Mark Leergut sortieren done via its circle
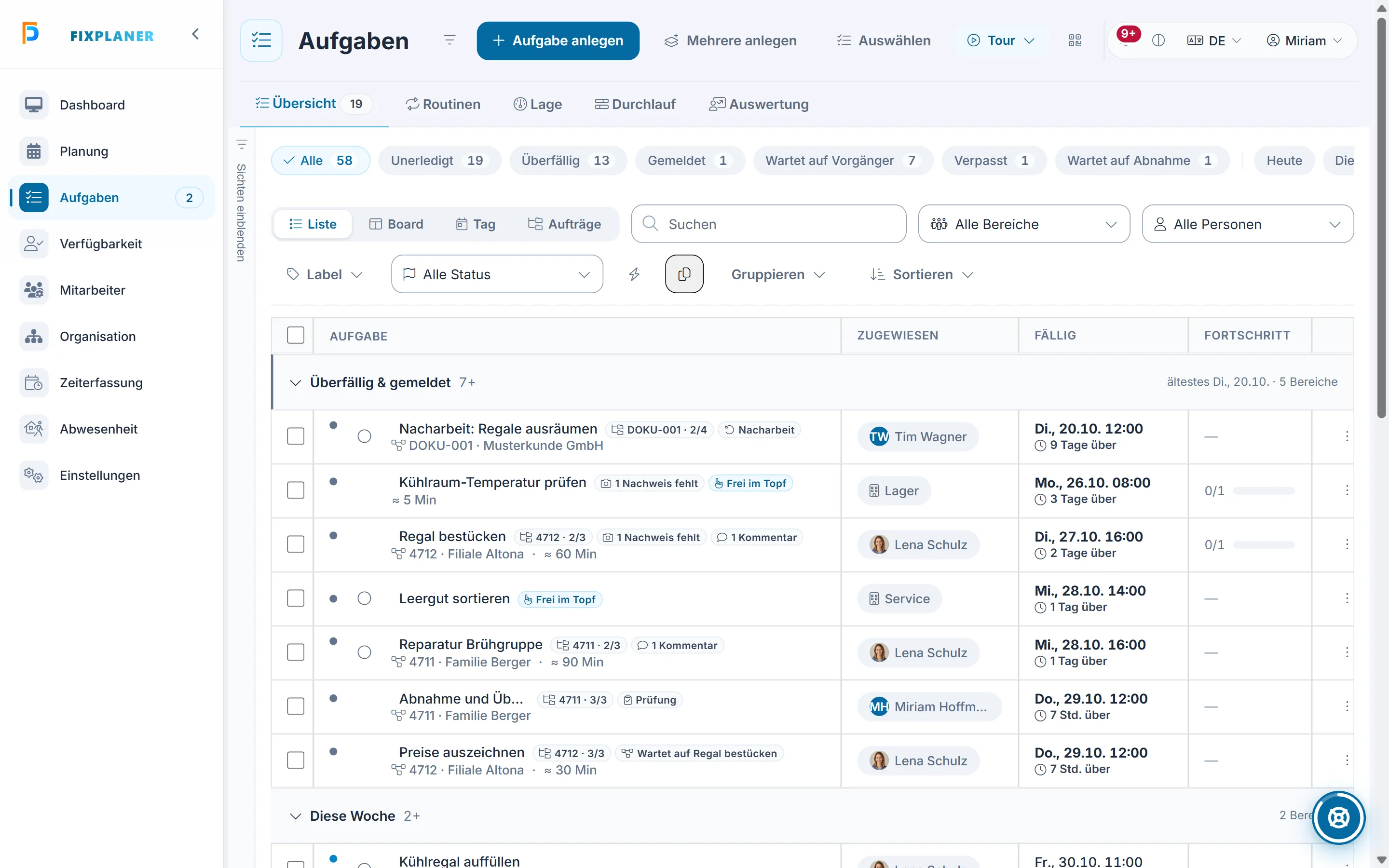Screen dimensions: 1389x868 tap(365, 598)
